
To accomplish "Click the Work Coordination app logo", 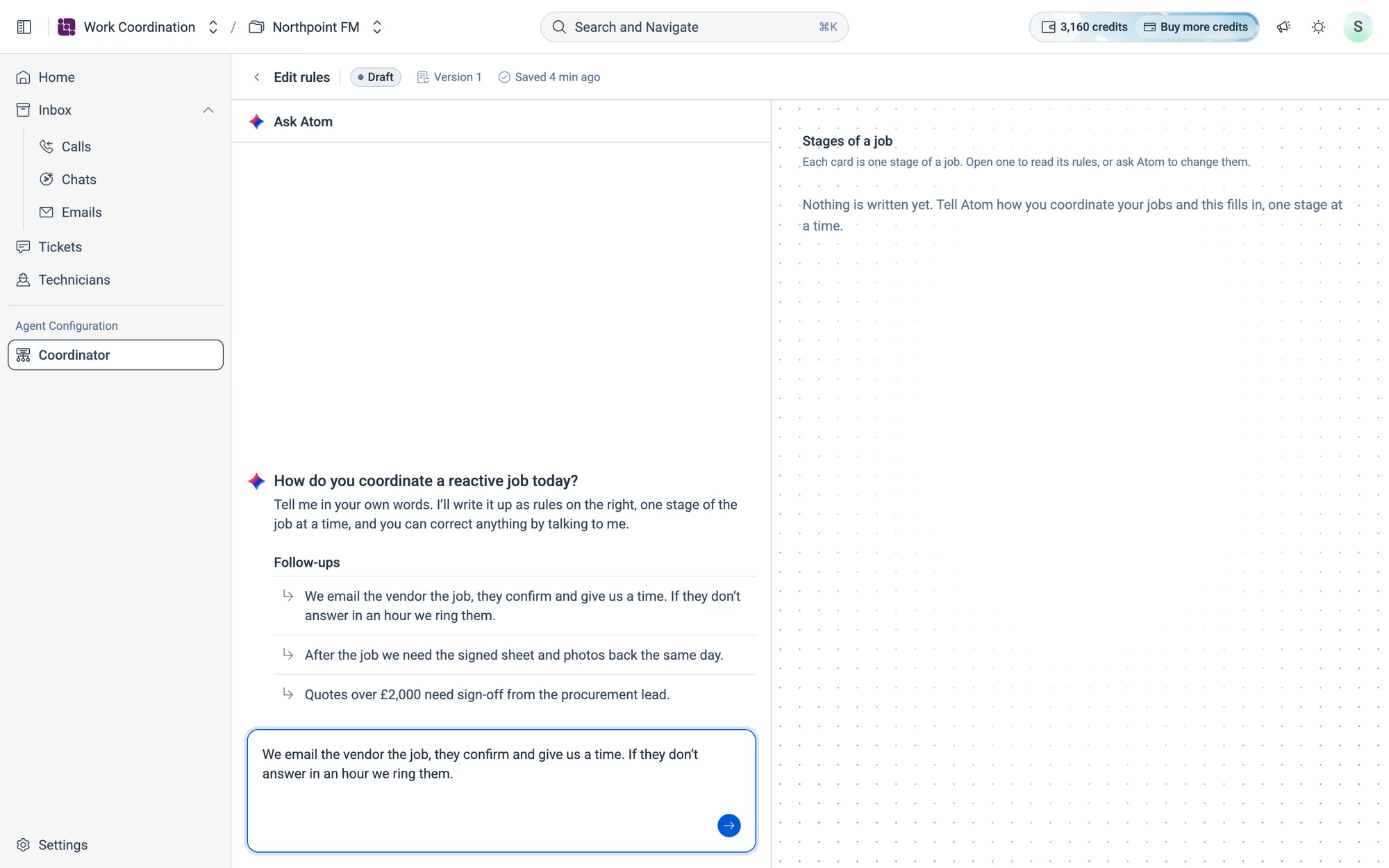I will (x=67, y=27).
